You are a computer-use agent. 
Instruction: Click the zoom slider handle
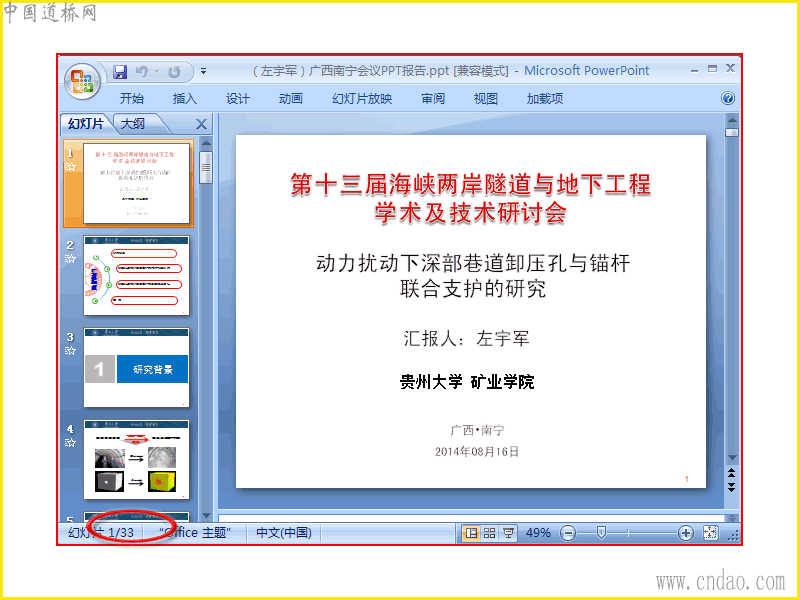601,533
